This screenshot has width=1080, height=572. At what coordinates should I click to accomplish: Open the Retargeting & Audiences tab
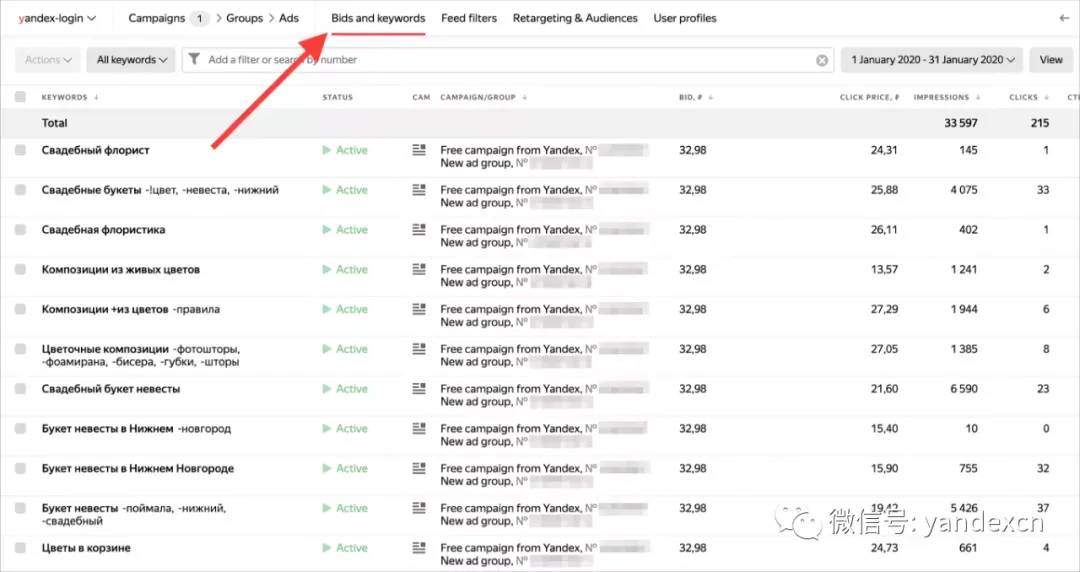point(575,18)
